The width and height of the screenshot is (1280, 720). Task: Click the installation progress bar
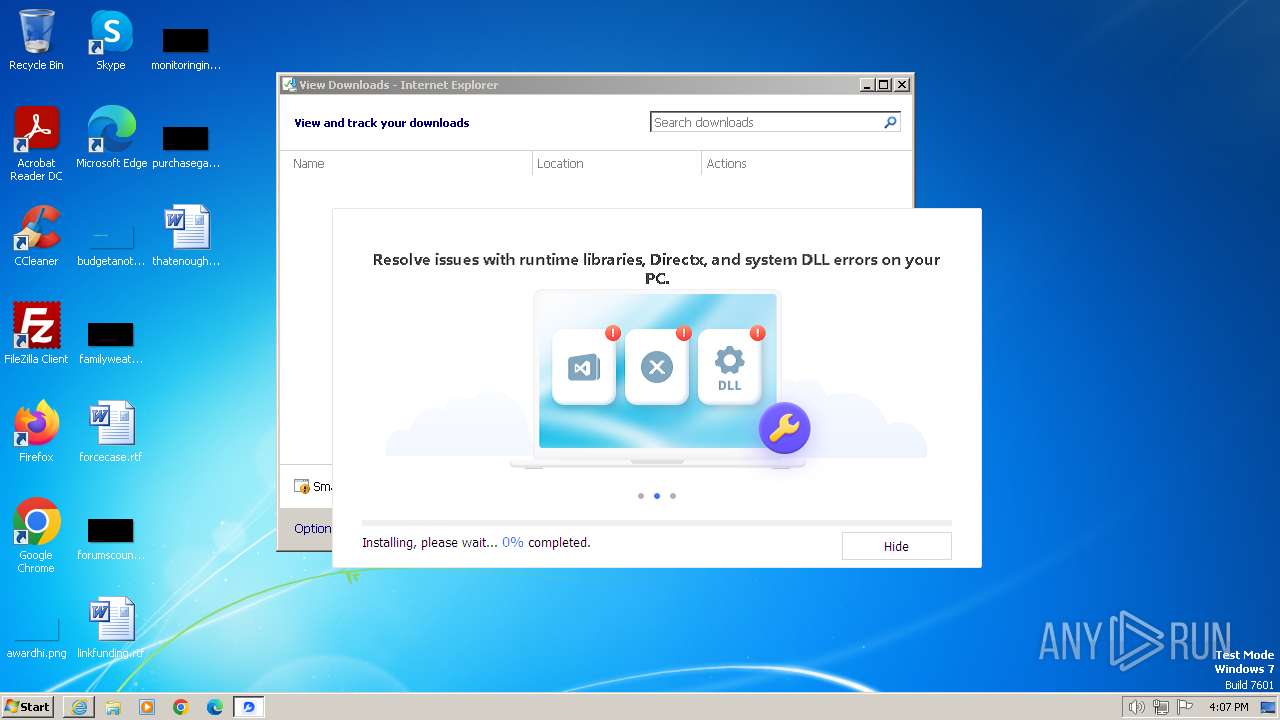pos(657,522)
